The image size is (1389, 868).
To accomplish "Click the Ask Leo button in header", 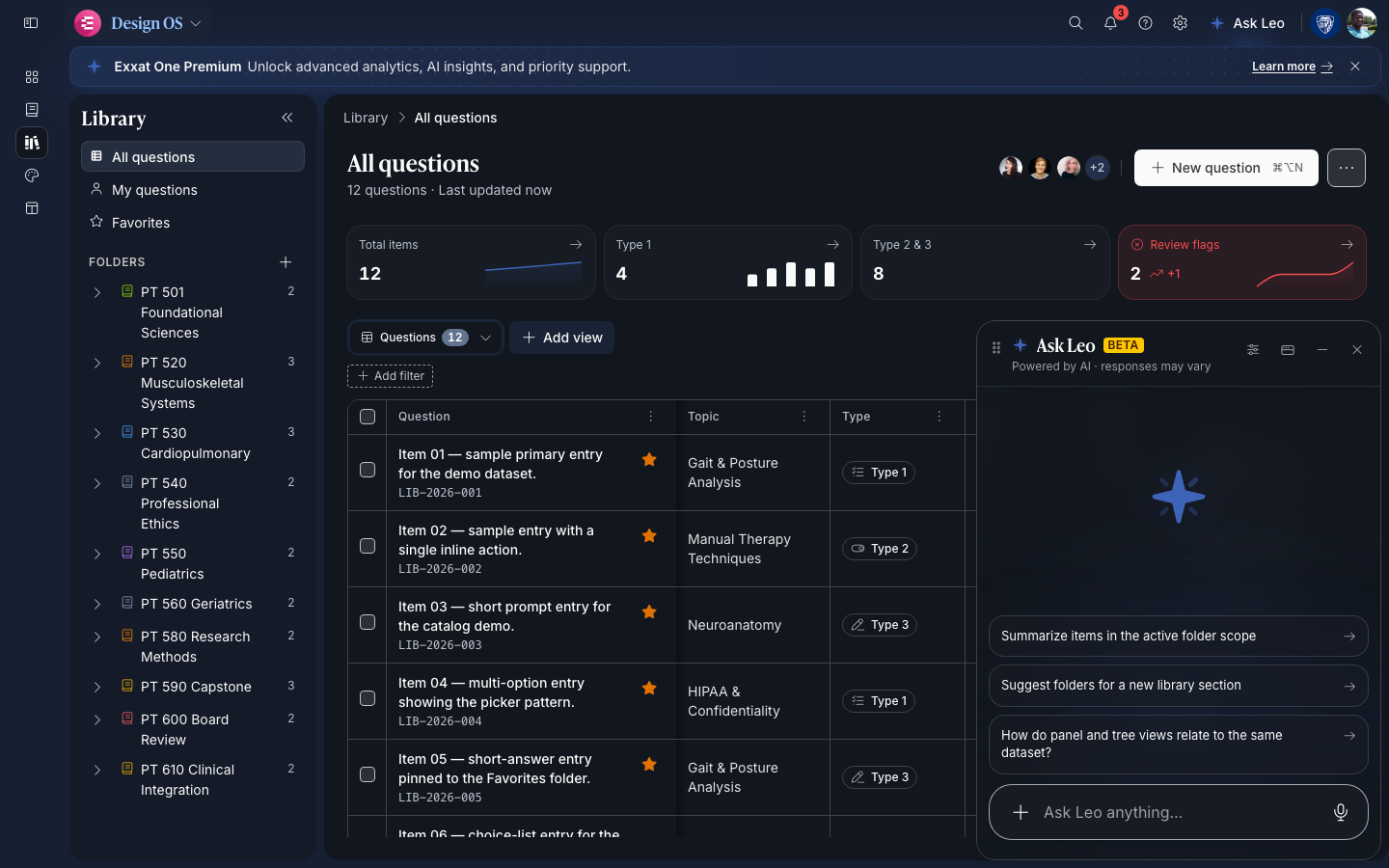I will coord(1247,23).
